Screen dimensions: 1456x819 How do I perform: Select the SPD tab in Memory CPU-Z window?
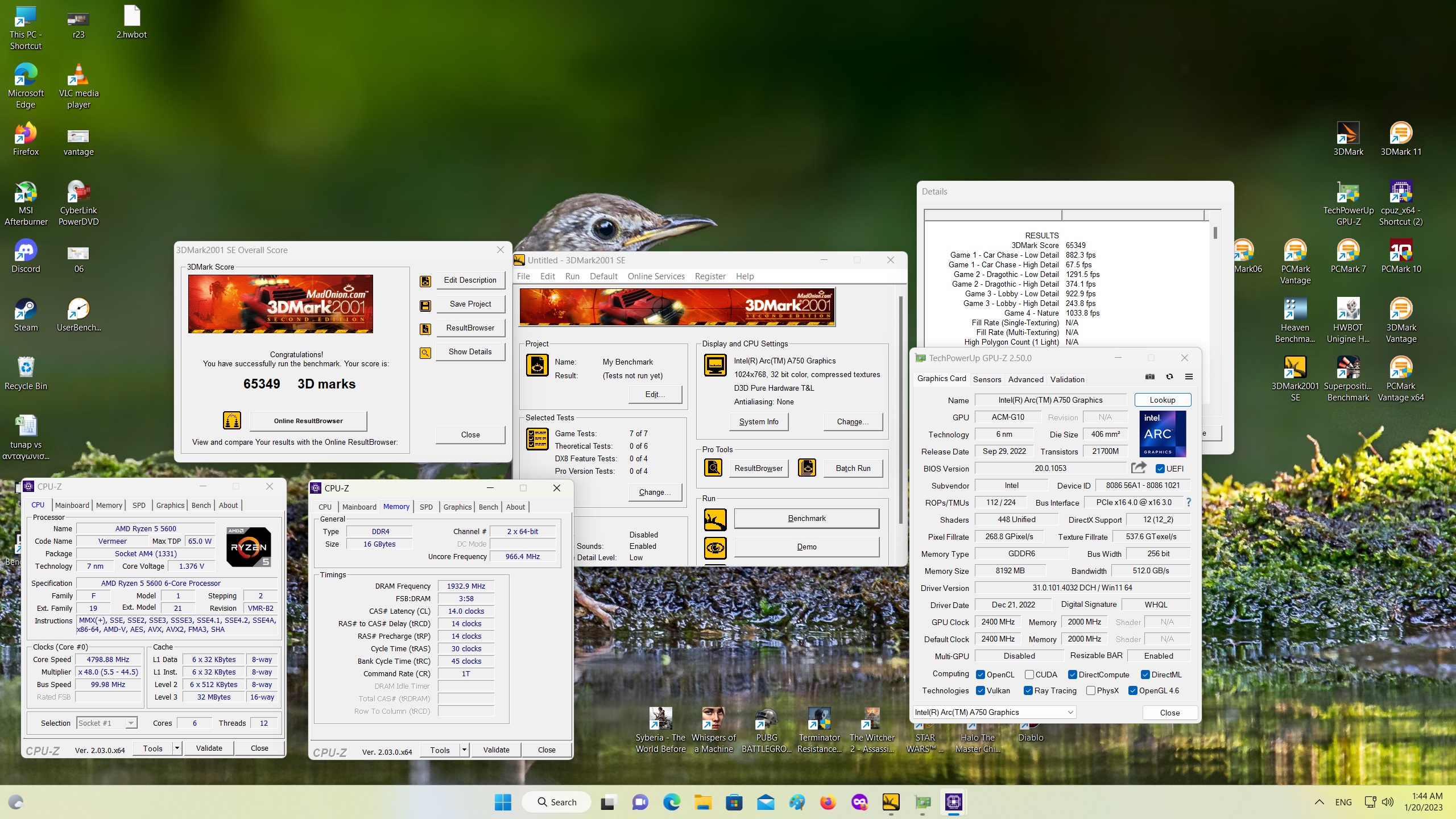click(426, 507)
